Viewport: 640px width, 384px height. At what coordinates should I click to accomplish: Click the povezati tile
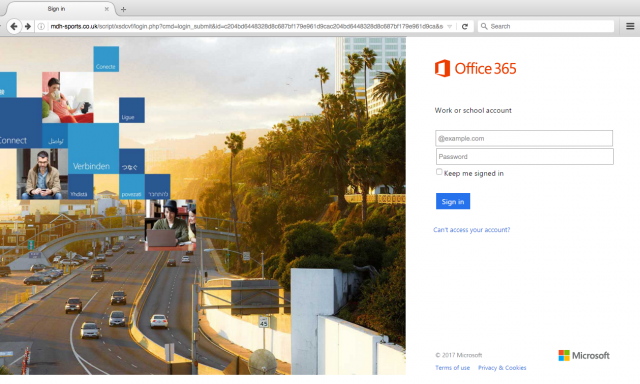pos(131,187)
